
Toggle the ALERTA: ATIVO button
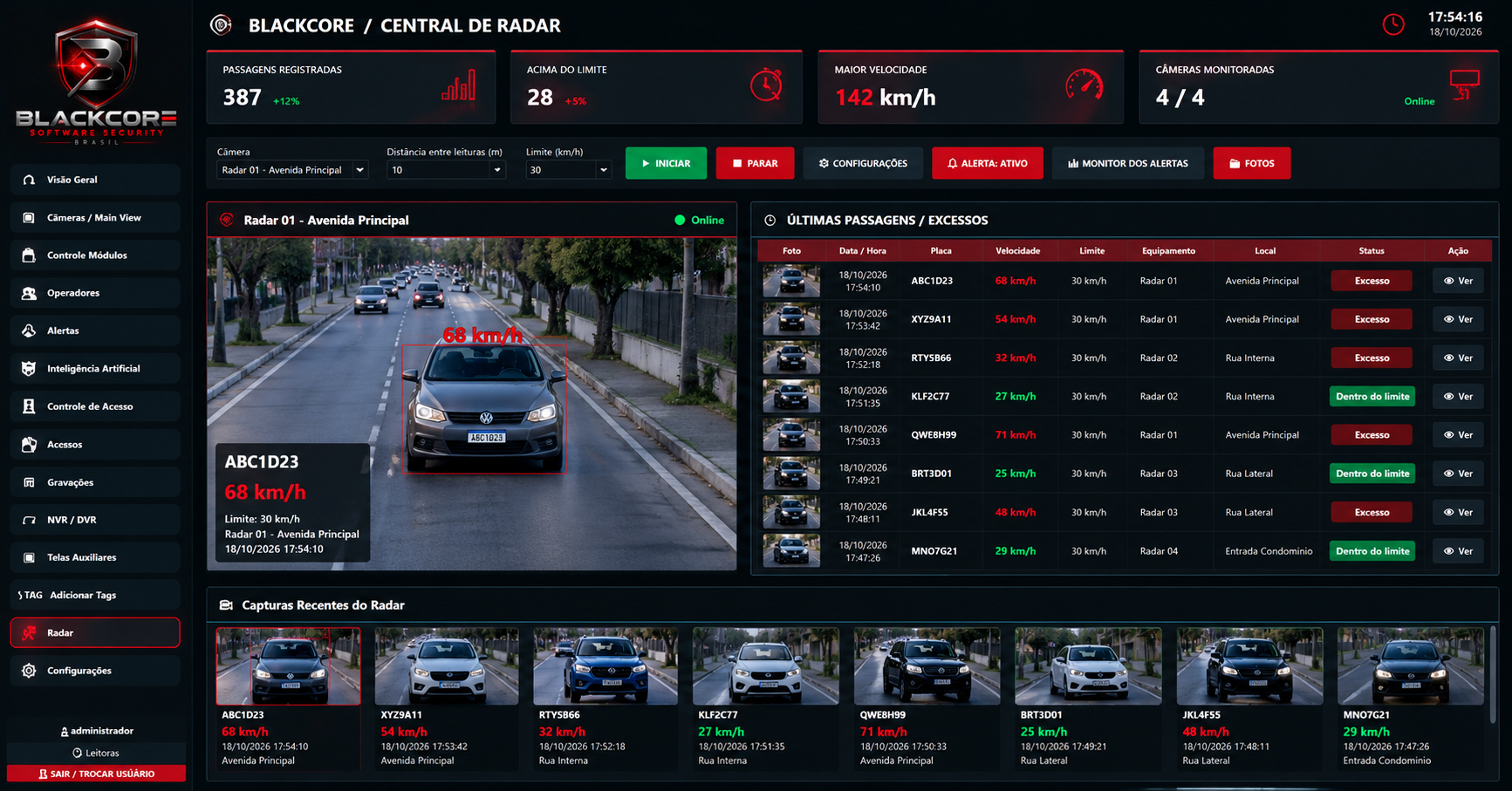[x=987, y=163]
